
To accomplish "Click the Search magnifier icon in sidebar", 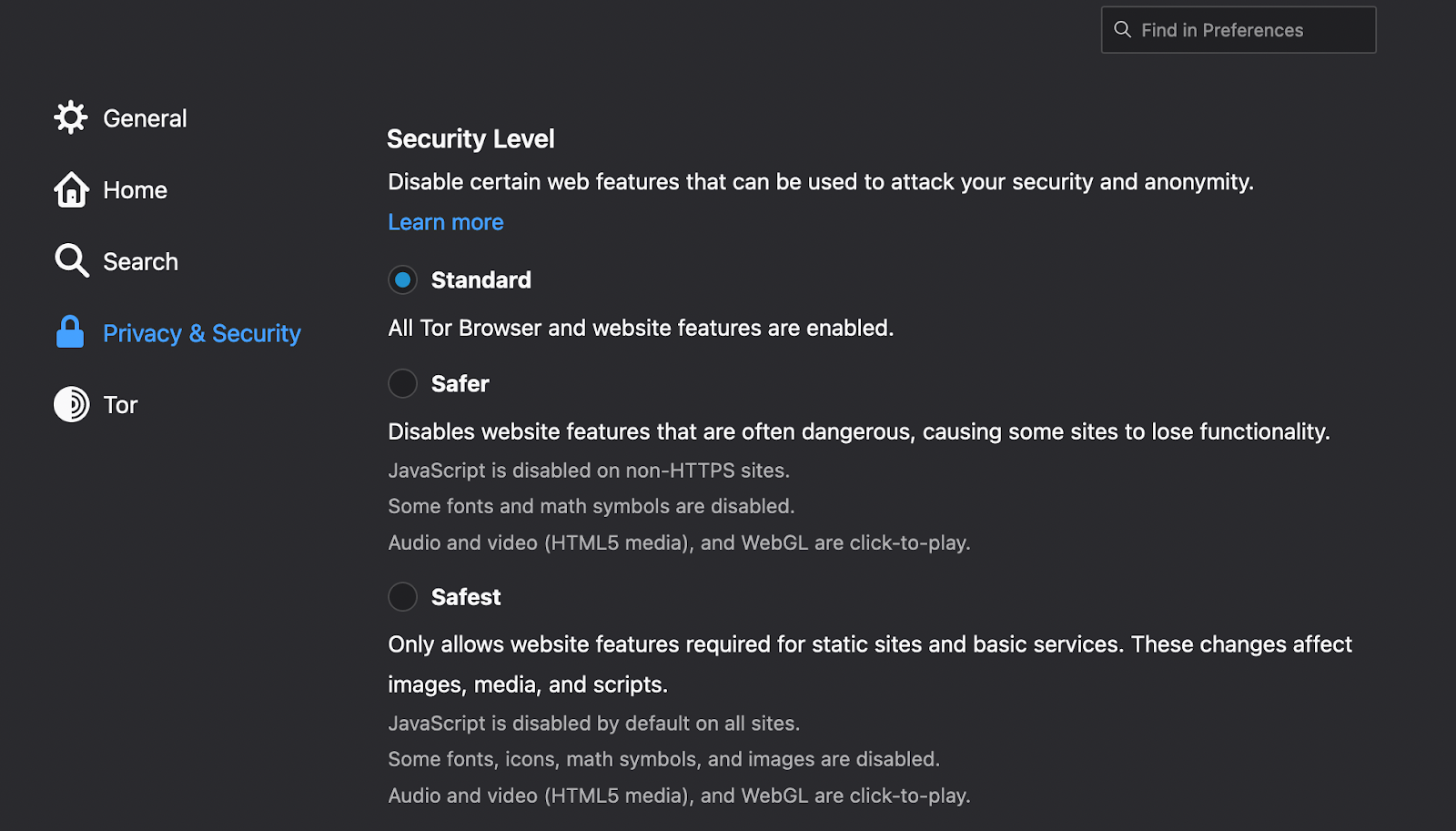I will (x=71, y=260).
